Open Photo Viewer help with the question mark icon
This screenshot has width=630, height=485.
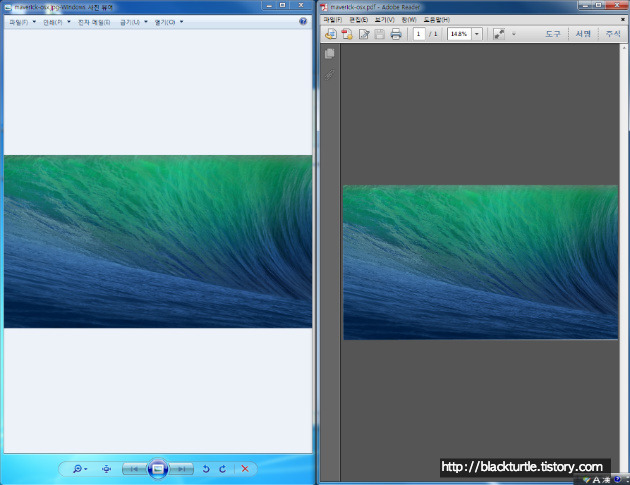pyautogui.click(x=303, y=21)
